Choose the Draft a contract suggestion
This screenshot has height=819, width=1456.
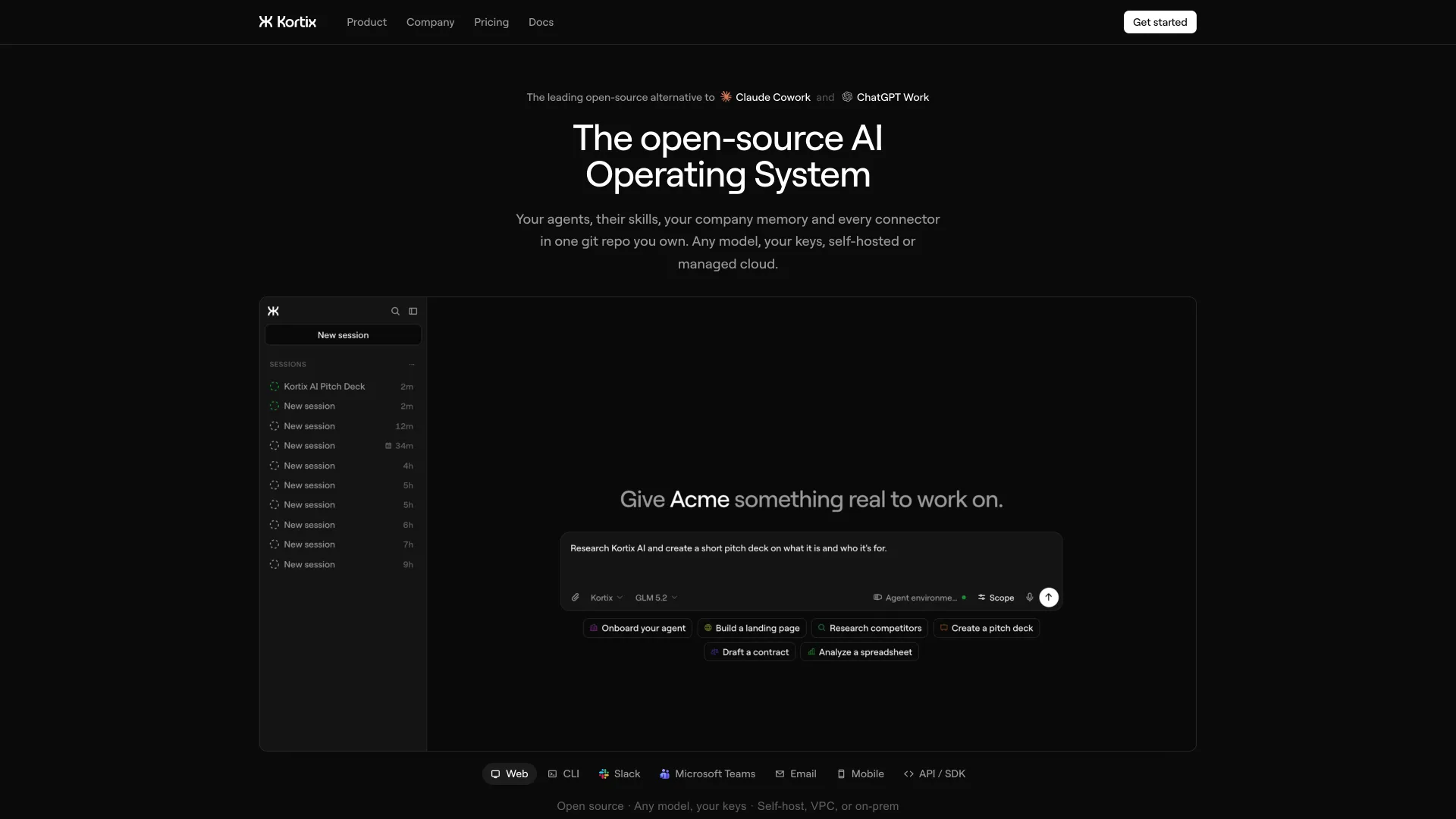(x=749, y=652)
